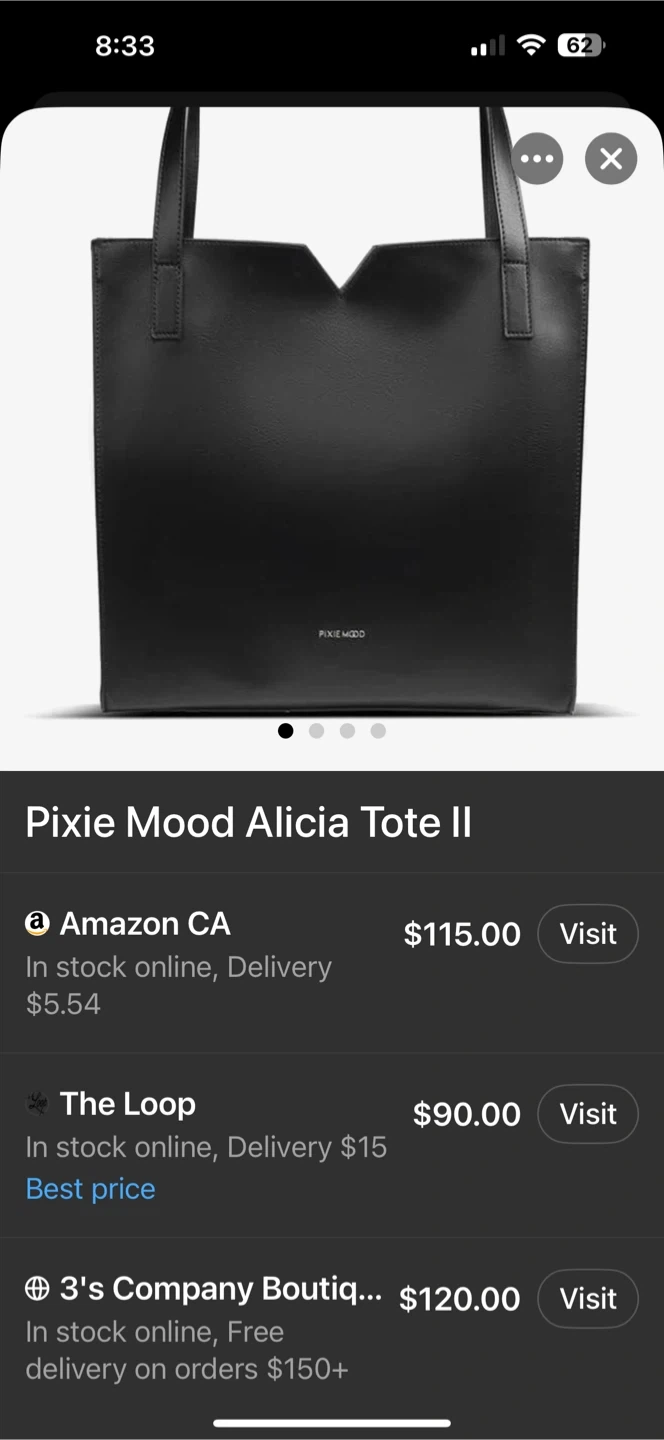Visit The Loop store listing

(588, 1114)
